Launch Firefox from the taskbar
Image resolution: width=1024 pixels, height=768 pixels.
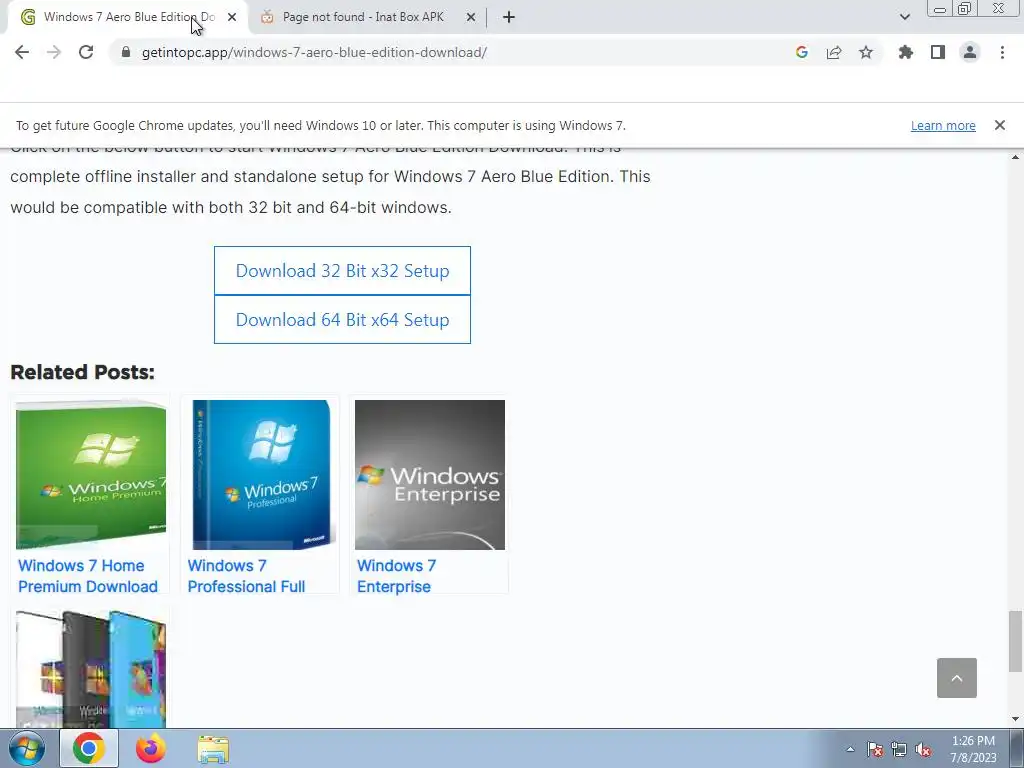click(x=151, y=748)
